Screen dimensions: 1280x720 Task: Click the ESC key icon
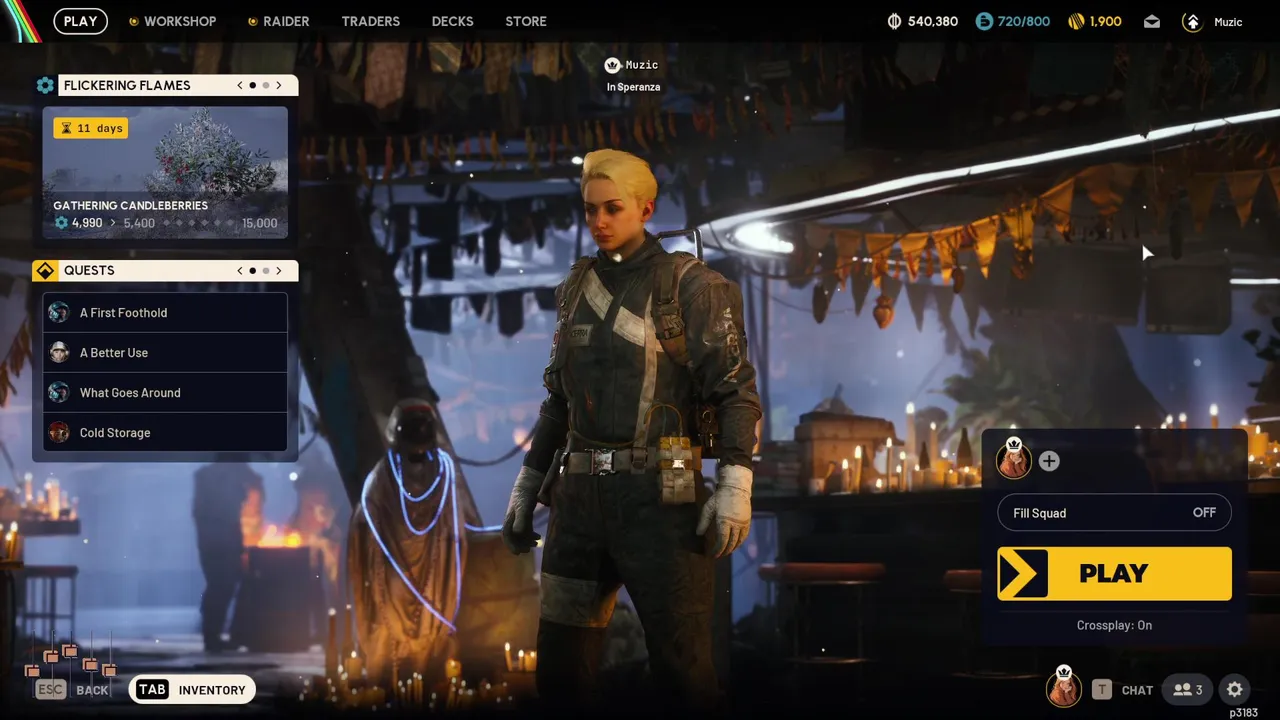pos(50,689)
